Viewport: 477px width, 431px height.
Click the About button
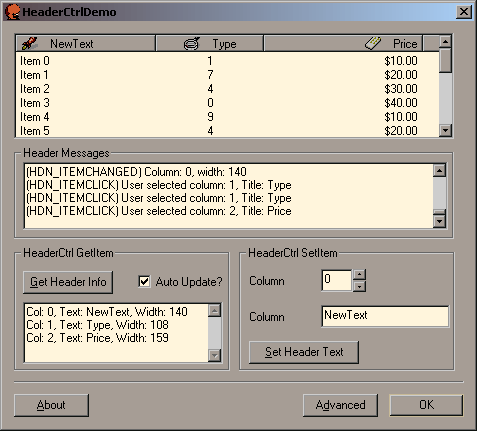[51, 405]
